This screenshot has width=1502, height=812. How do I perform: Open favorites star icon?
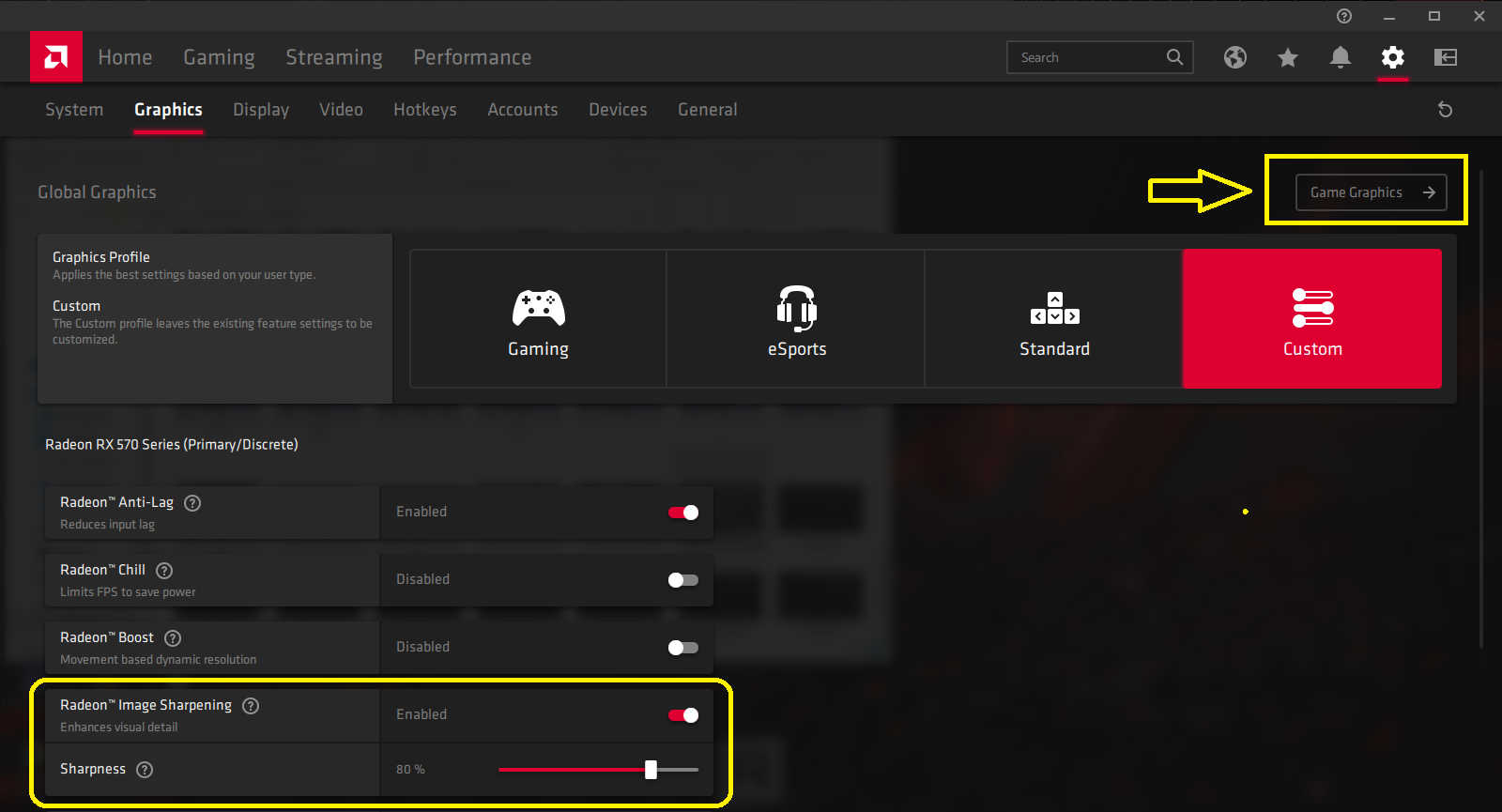point(1288,57)
